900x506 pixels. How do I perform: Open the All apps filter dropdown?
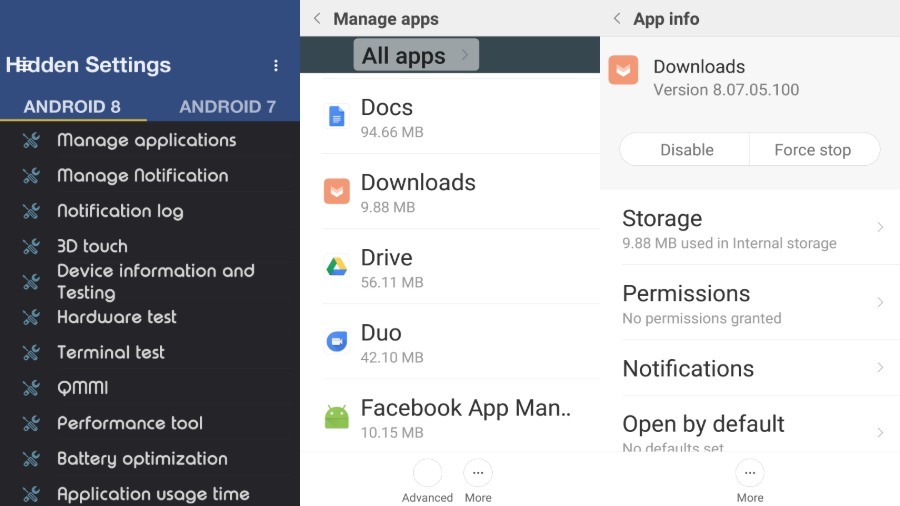416,55
